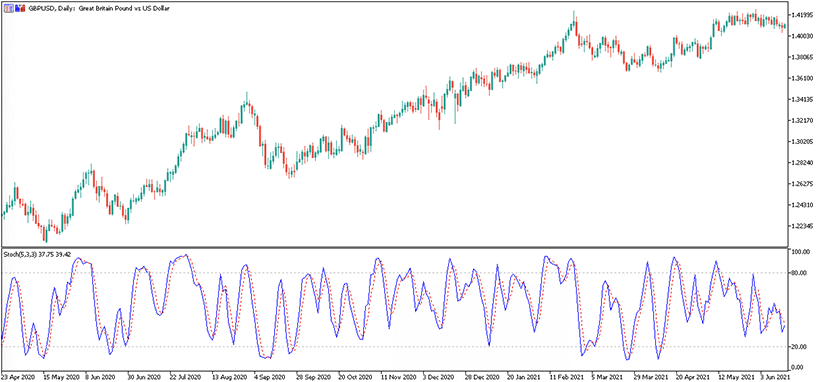Screen dimensions: 820x382
Task: Click the 3 Jun 2021 date label
Action: click(776, 377)
